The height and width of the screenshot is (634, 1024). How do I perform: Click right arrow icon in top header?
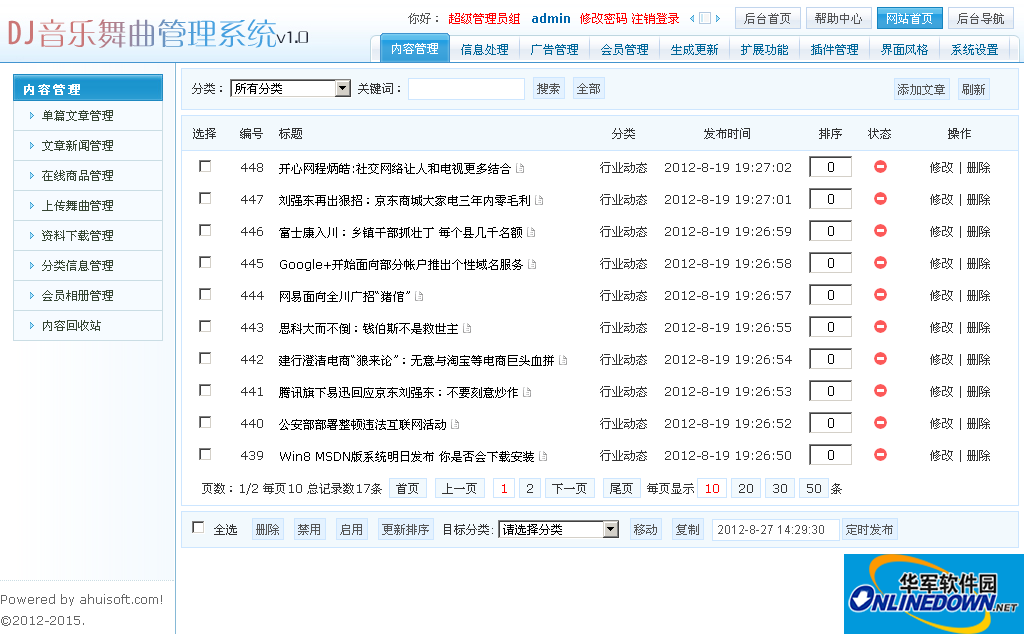pos(718,18)
